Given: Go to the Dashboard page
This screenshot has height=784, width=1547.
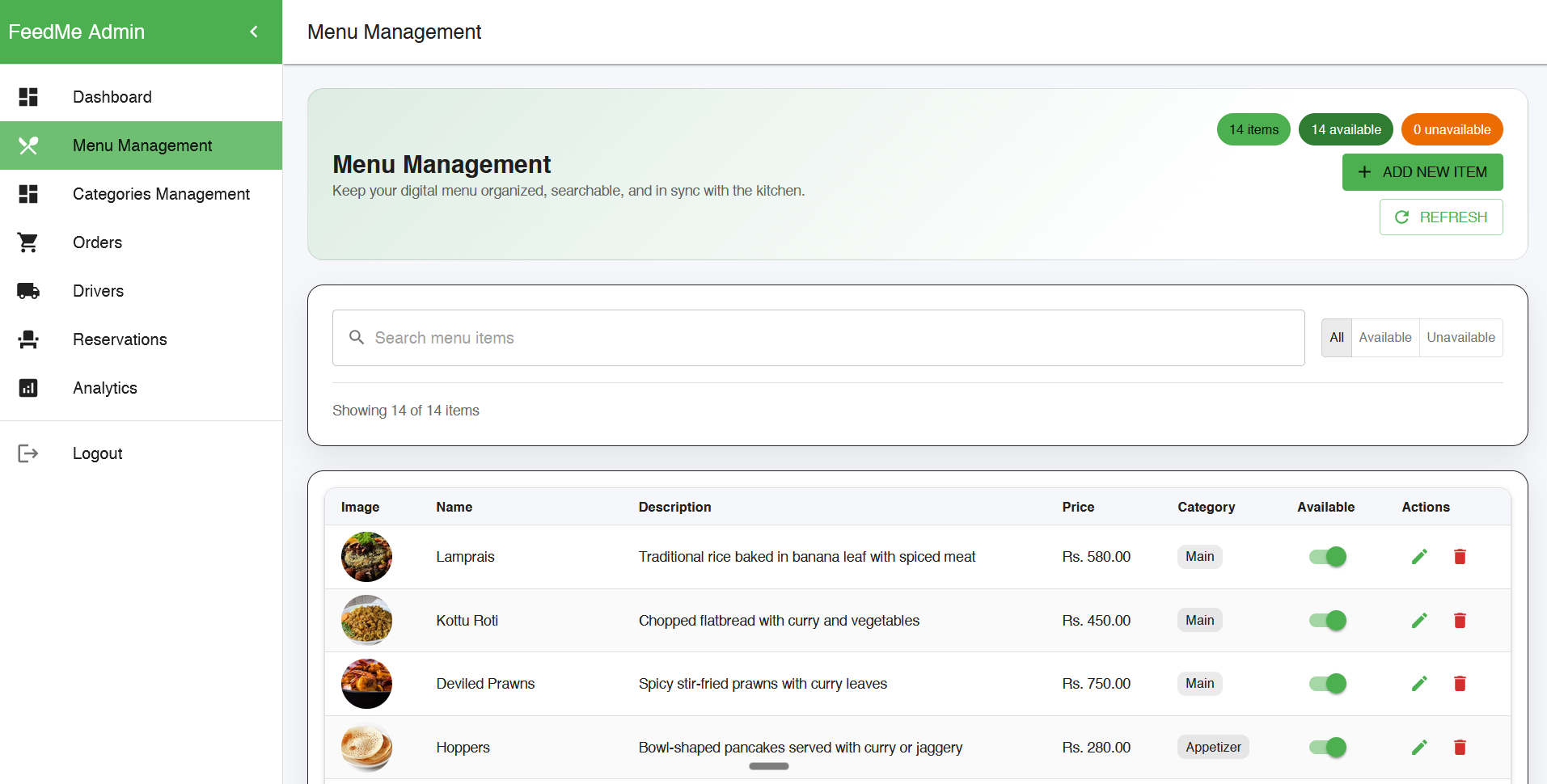Looking at the screenshot, I should 112,97.
